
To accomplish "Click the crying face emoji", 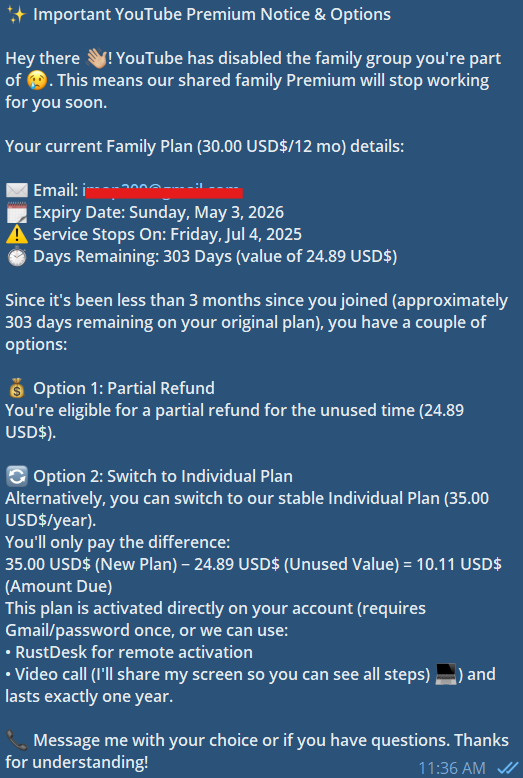I will pyautogui.click(x=37, y=80).
